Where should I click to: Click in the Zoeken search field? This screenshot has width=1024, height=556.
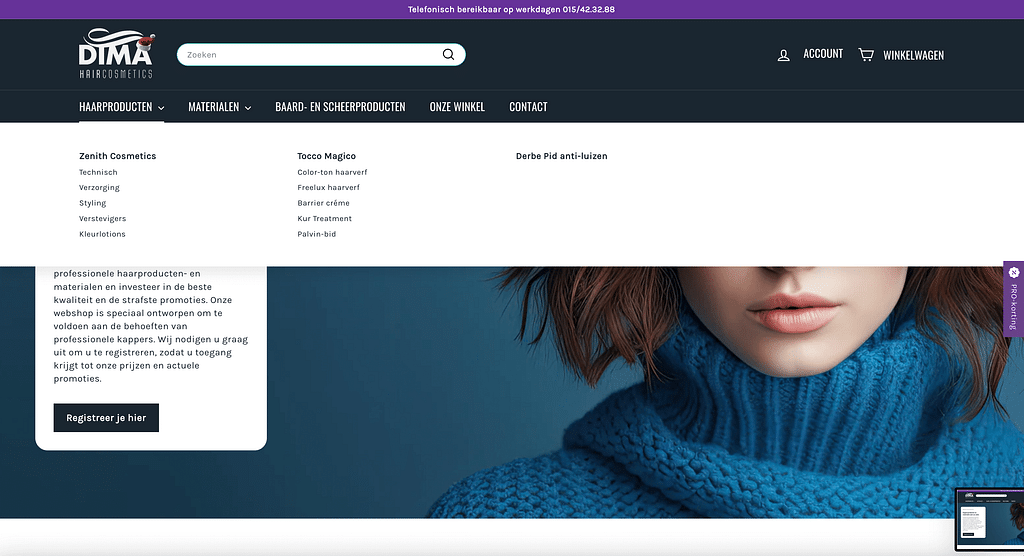click(x=305, y=55)
